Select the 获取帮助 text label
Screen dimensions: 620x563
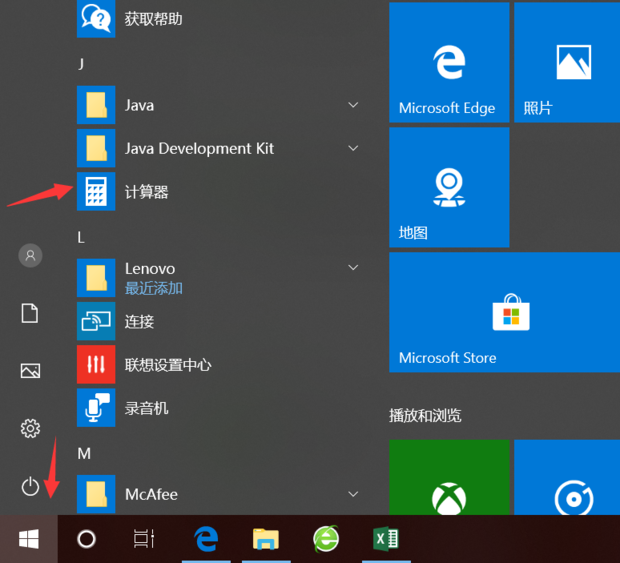[x=153, y=19]
